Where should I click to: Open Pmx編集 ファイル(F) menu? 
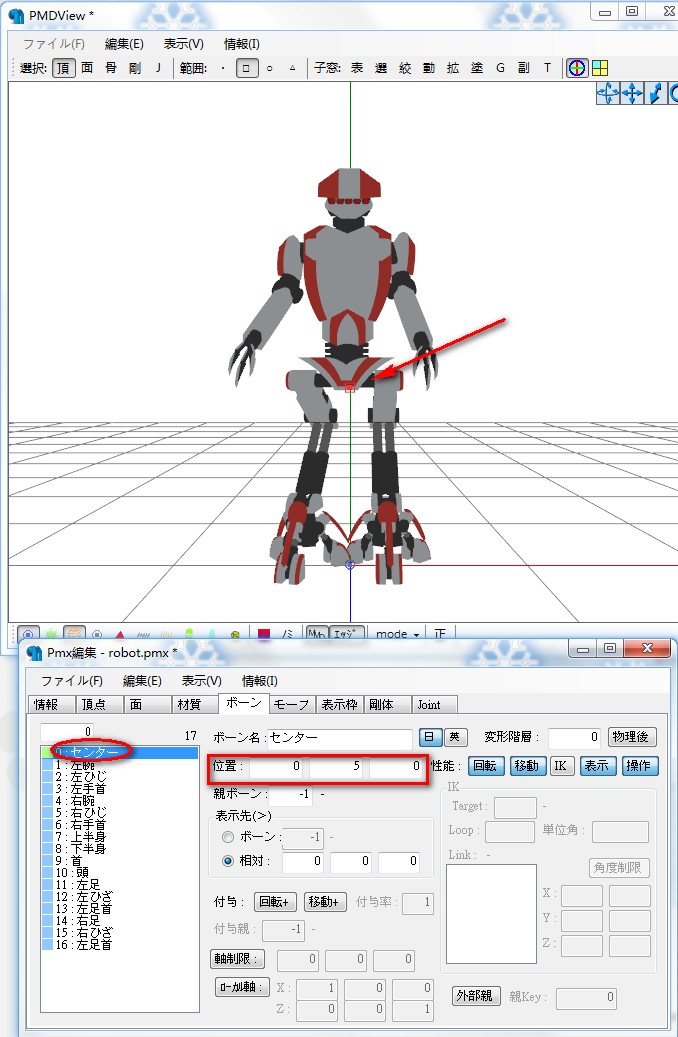tap(71, 681)
